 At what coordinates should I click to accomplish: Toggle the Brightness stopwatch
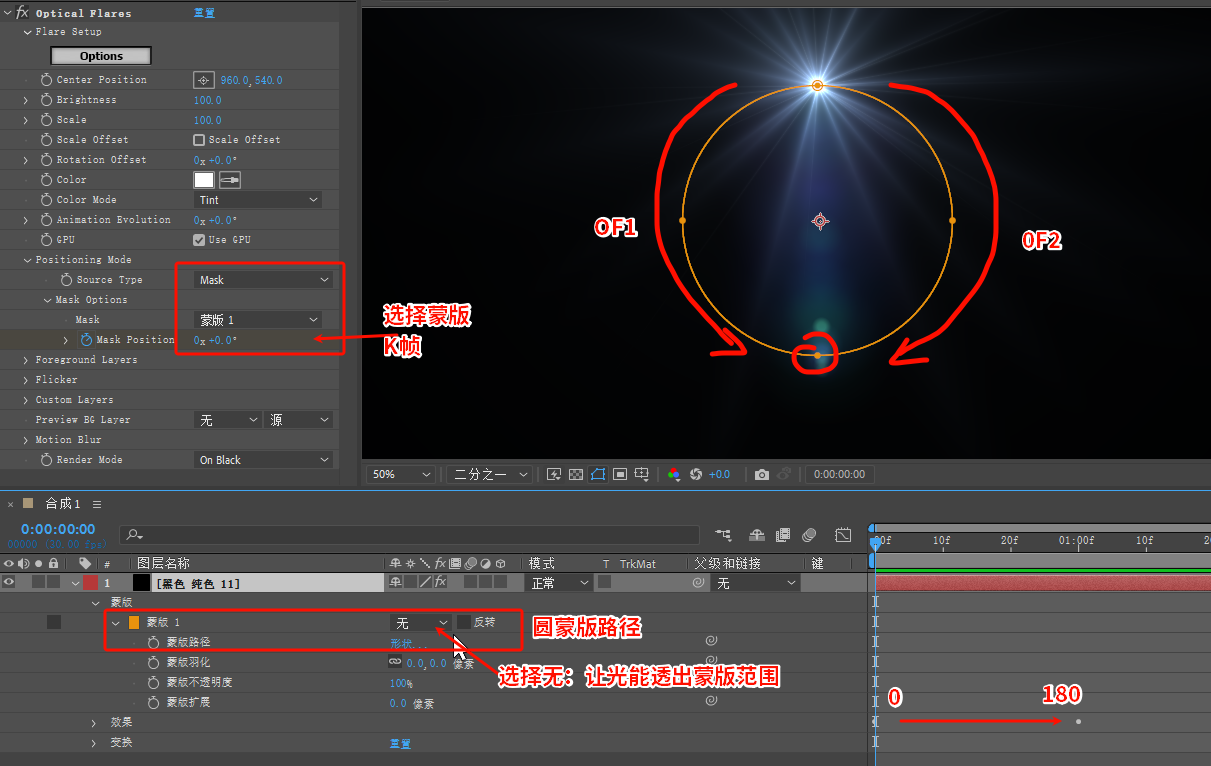(x=46, y=100)
